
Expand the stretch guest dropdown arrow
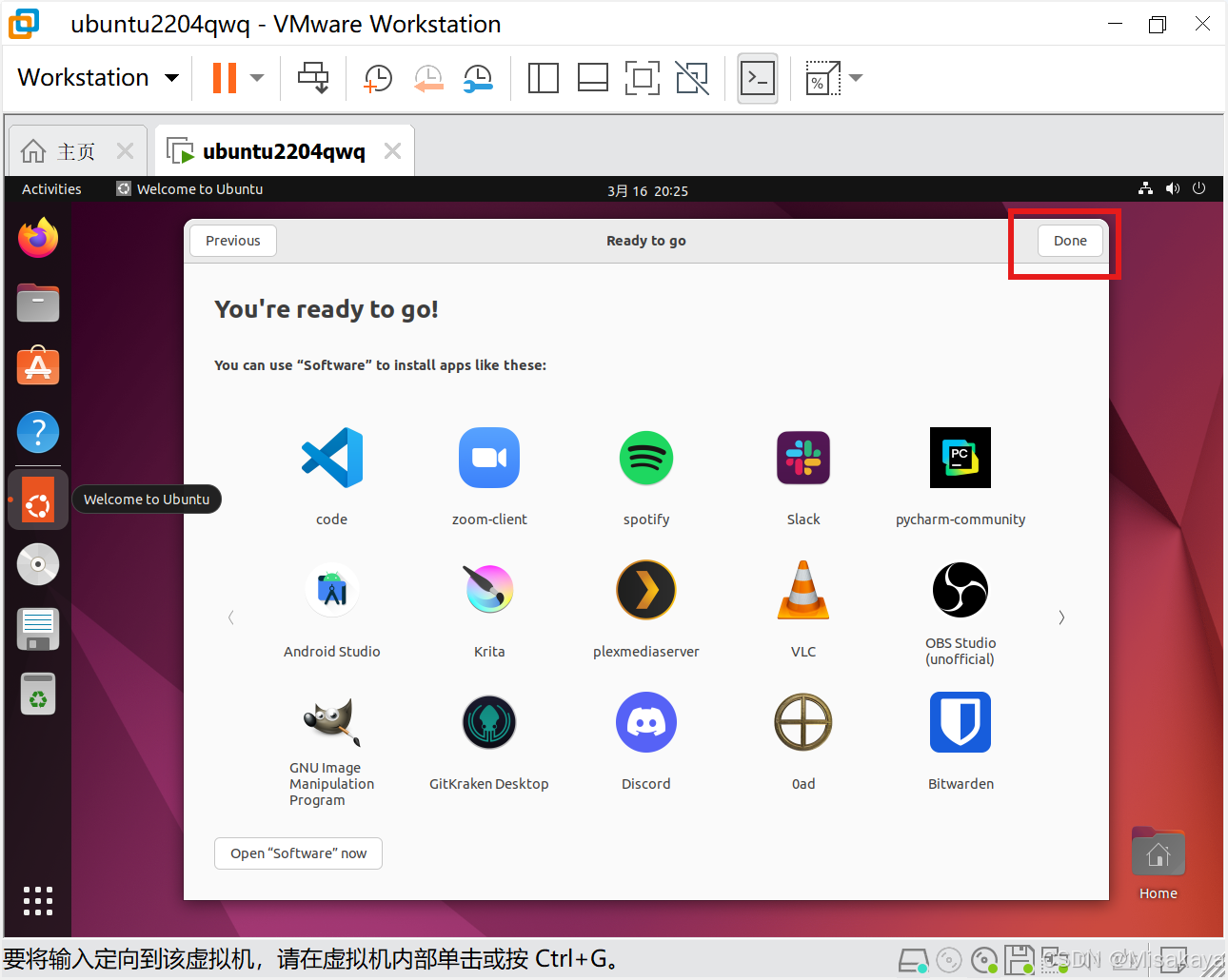(x=856, y=78)
